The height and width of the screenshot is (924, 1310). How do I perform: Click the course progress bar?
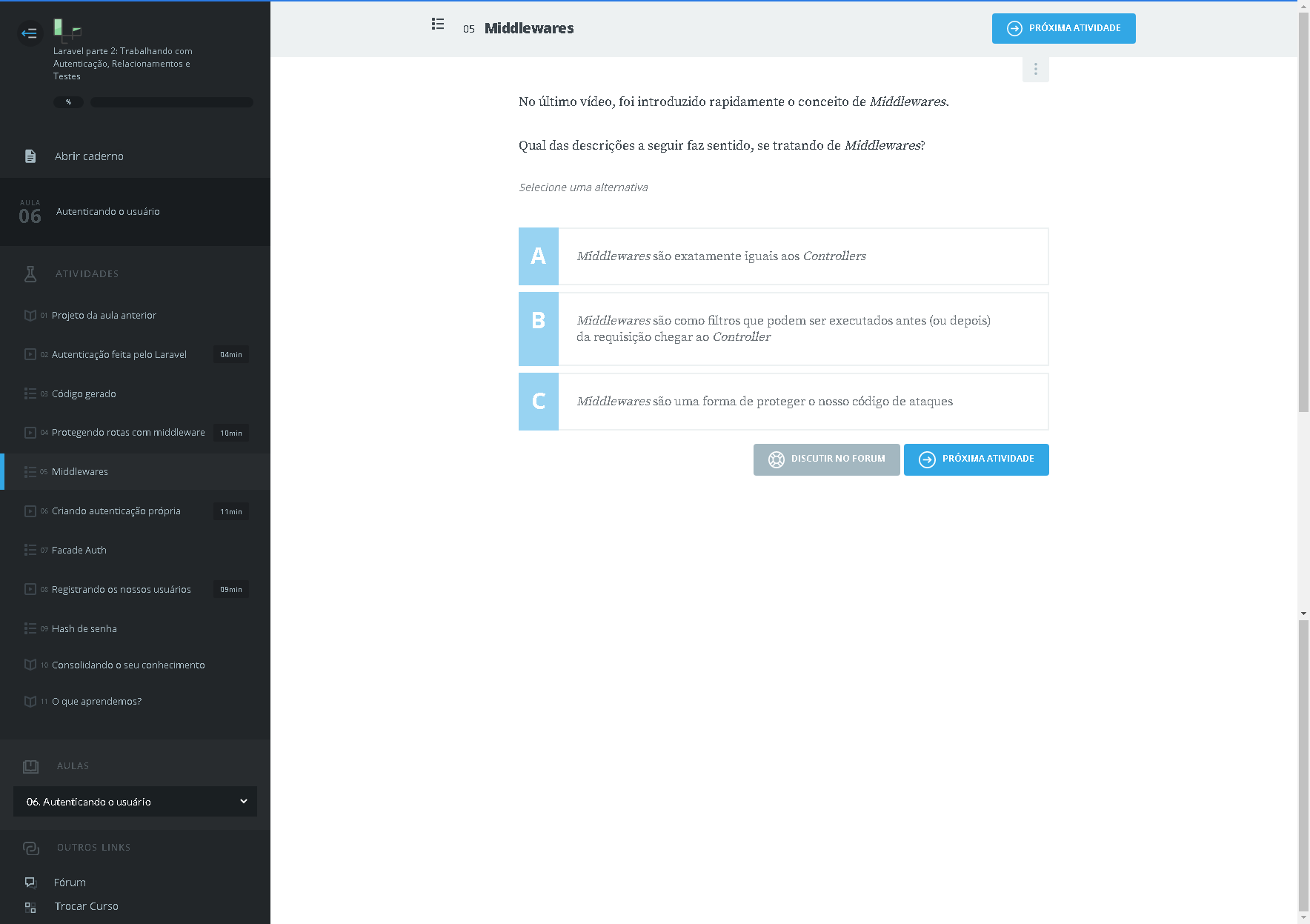pyautogui.click(x=171, y=102)
